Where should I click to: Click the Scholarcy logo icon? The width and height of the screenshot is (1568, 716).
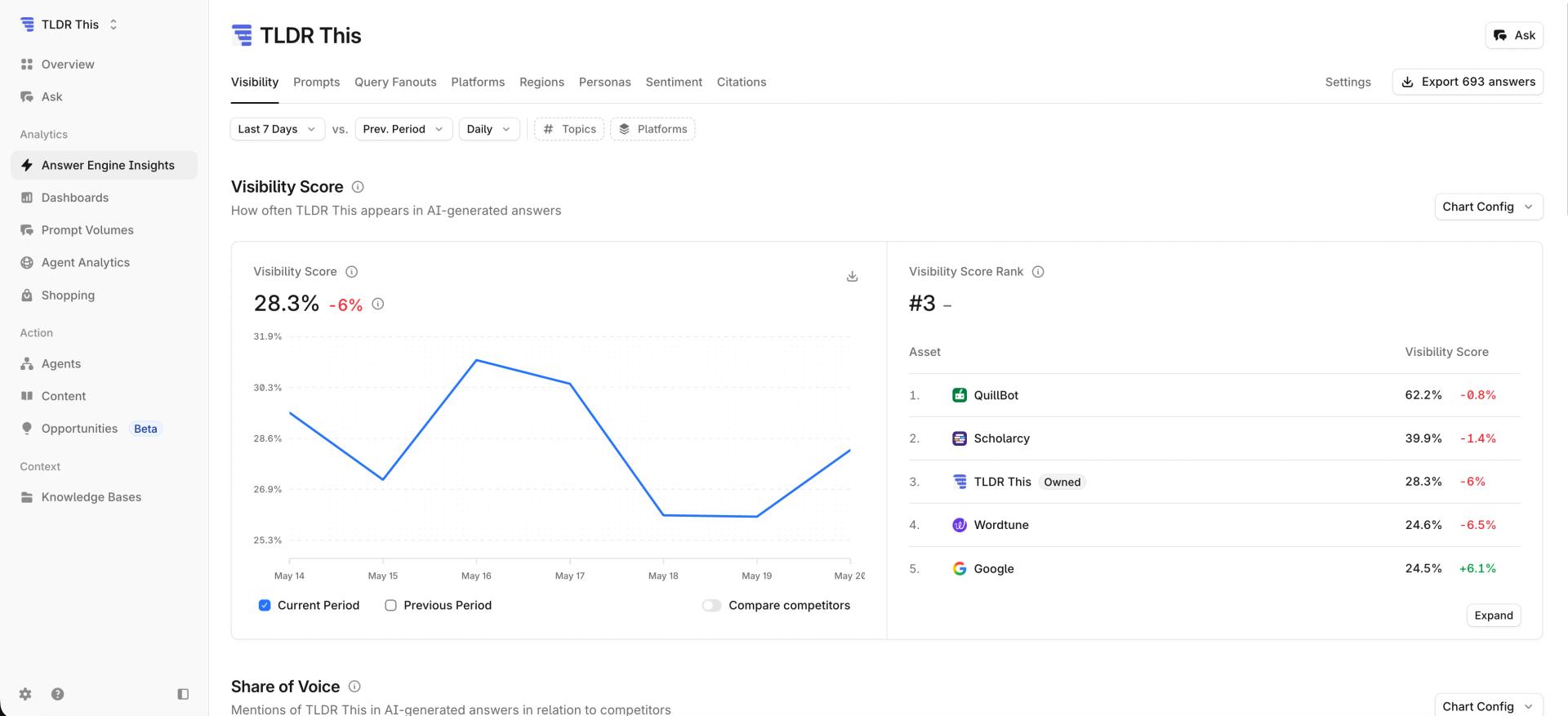pyautogui.click(x=960, y=438)
